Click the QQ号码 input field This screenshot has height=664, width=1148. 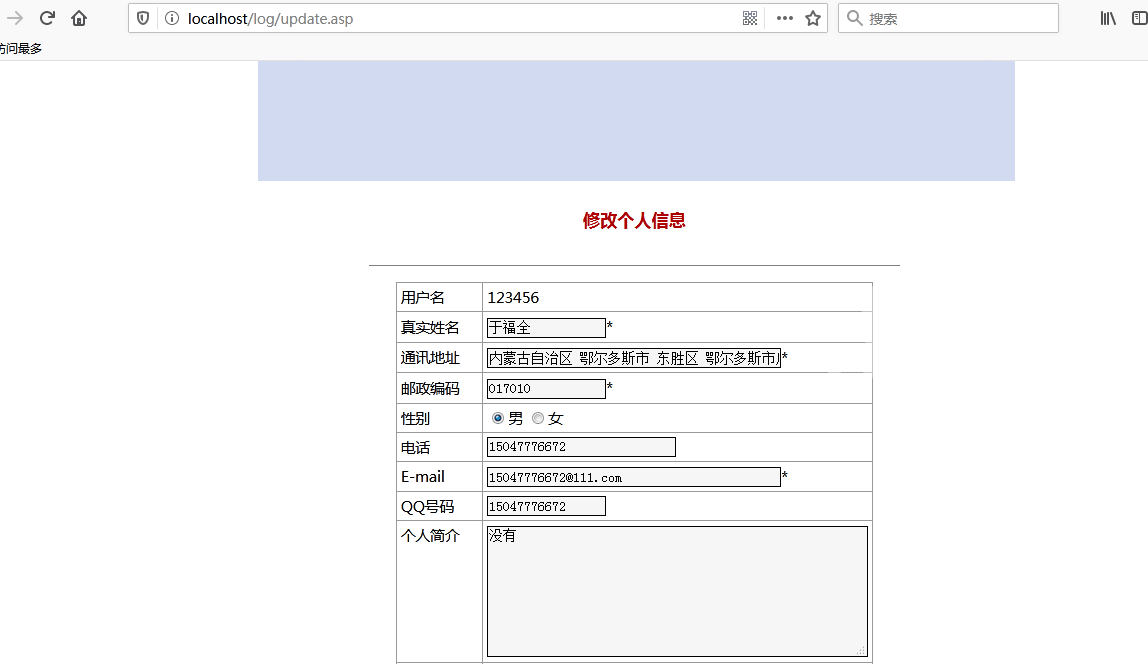(546, 506)
